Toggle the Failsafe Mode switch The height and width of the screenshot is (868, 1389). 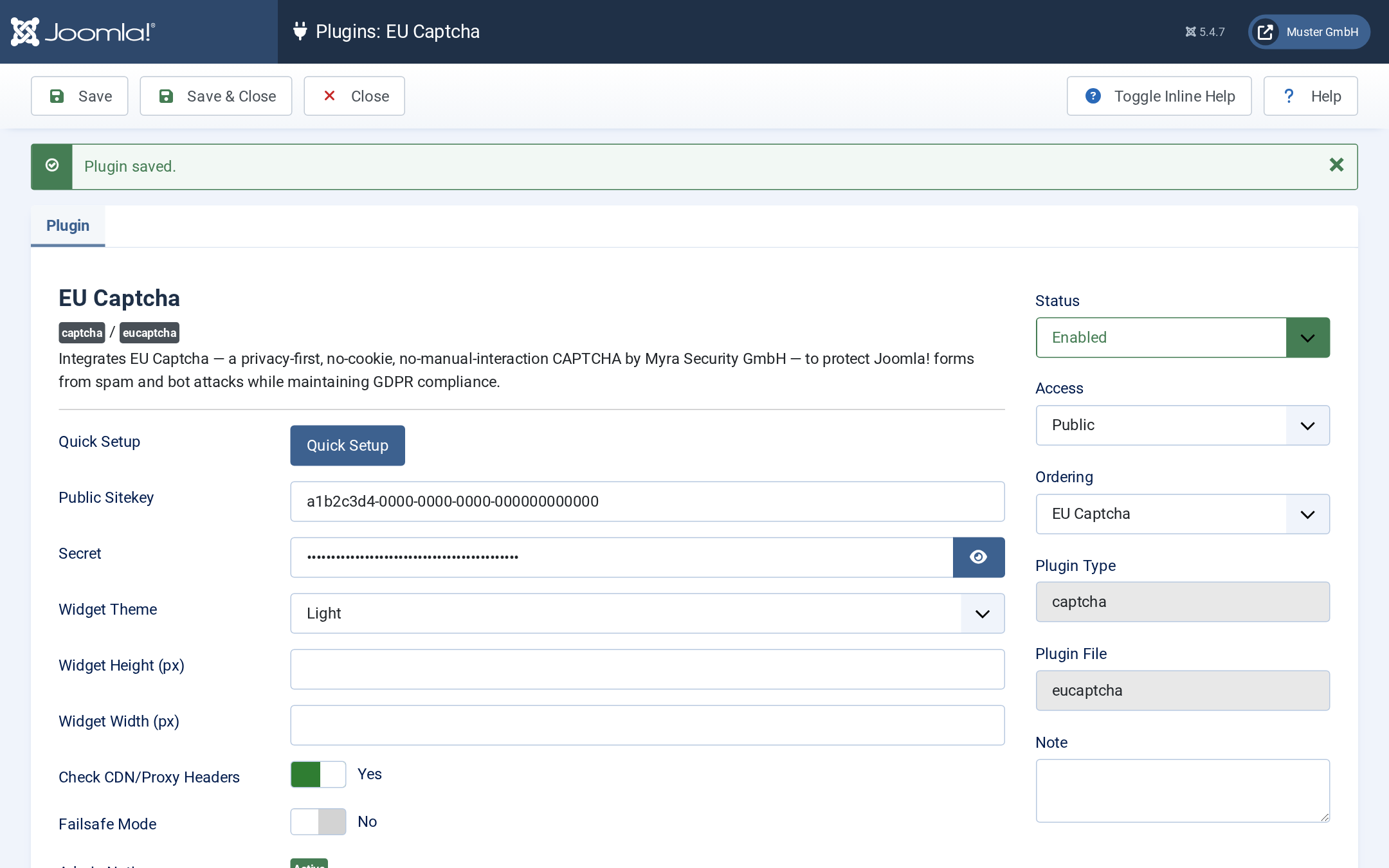318,822
